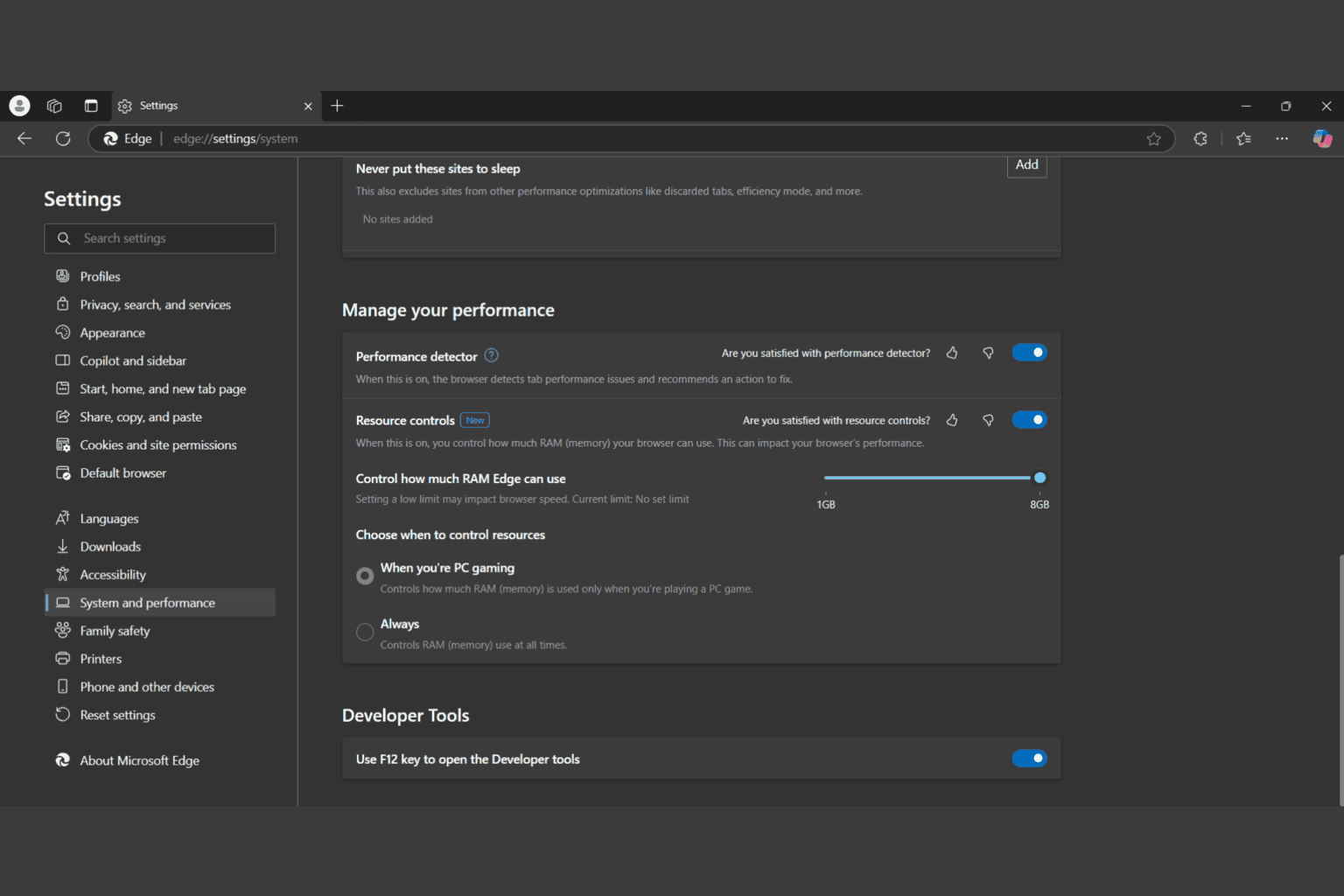Viewport: 1344px width, 896px height.
Task: Open the tab actions menu icon
Action: [91, 106]
